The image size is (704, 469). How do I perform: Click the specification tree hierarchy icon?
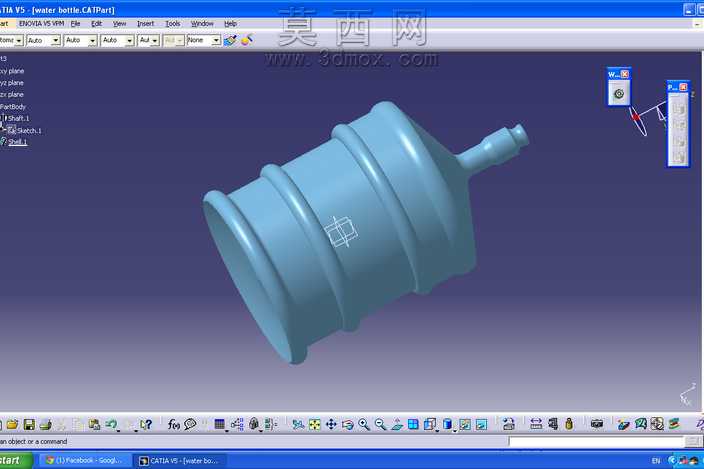click(x=237, y=424)
